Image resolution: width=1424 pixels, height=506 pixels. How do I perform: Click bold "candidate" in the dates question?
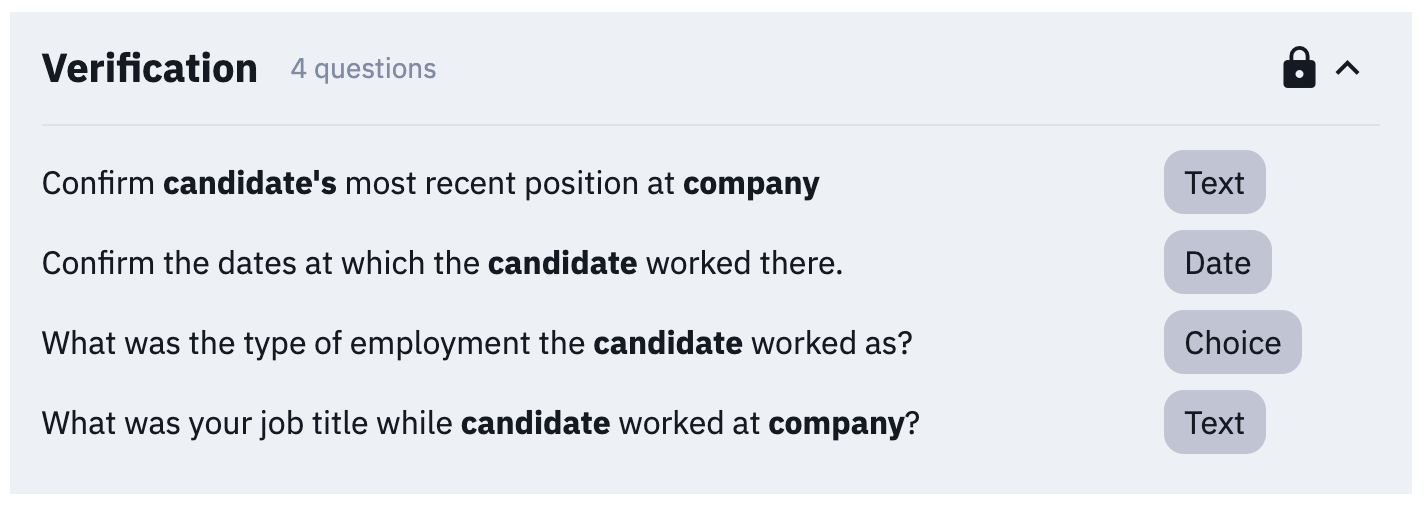[x=562, y=264]
